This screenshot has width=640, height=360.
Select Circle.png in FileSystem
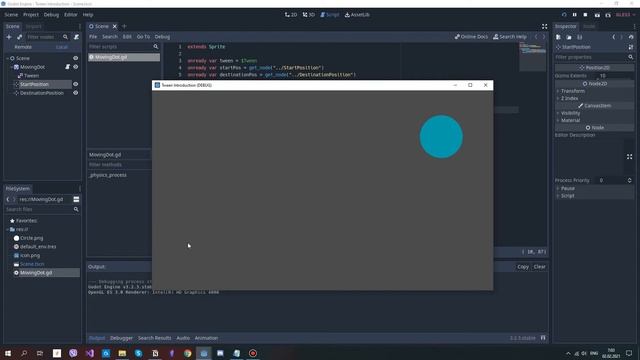pyautogui.click(x=31, y=238)
